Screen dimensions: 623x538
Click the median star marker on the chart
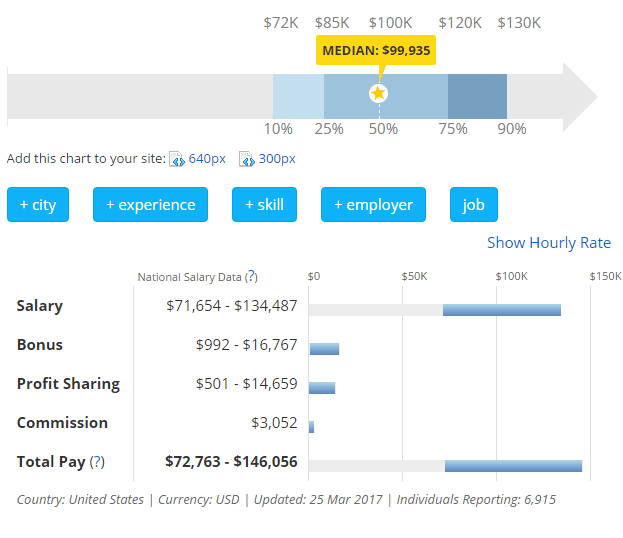pos(378,93)
